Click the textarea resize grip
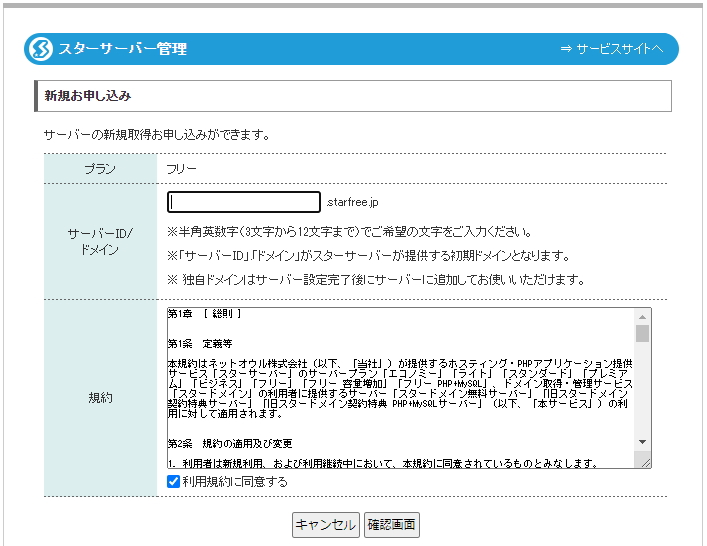 (x=646, y=463)
